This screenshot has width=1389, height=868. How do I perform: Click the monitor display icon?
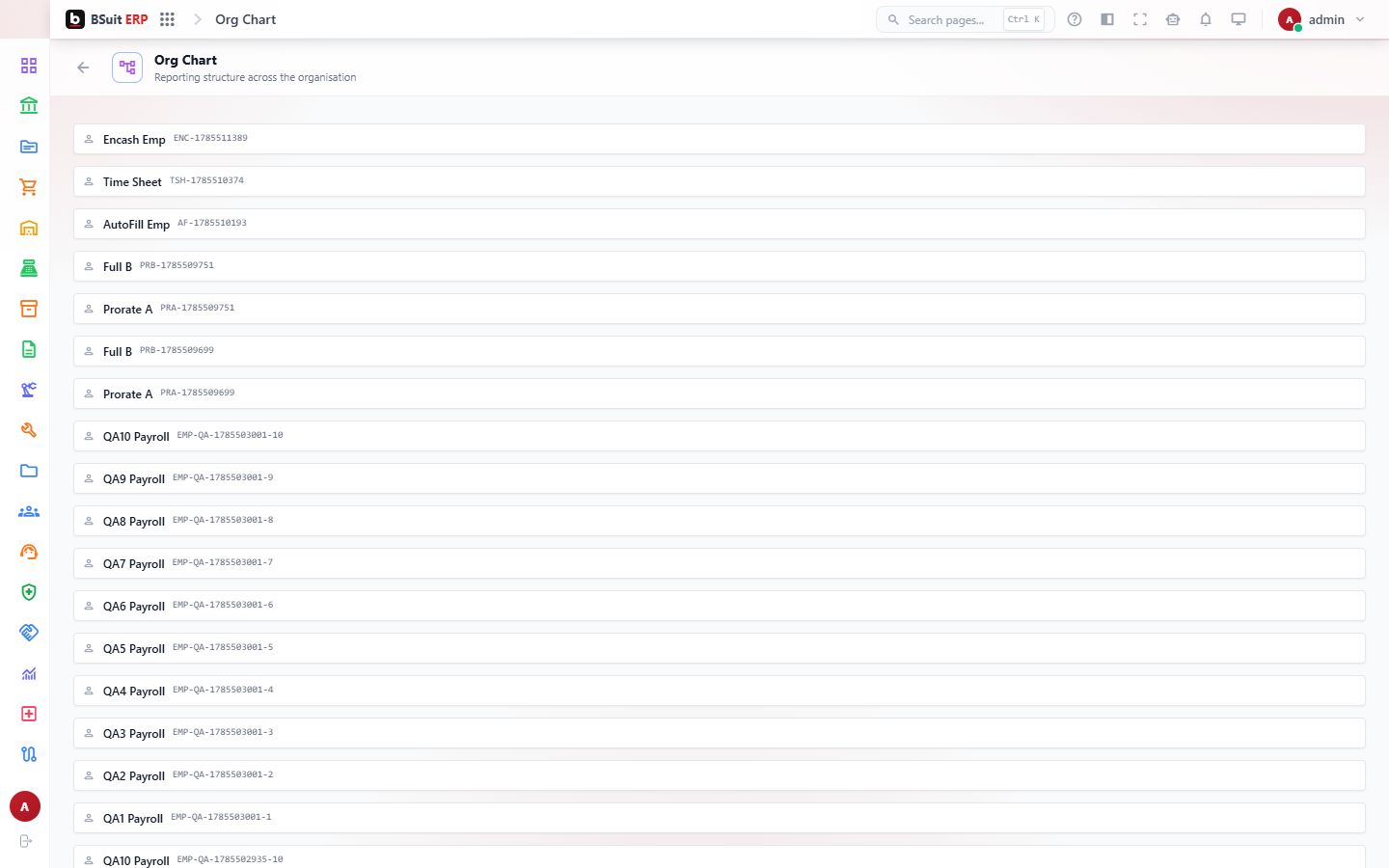click(1239, 19)
